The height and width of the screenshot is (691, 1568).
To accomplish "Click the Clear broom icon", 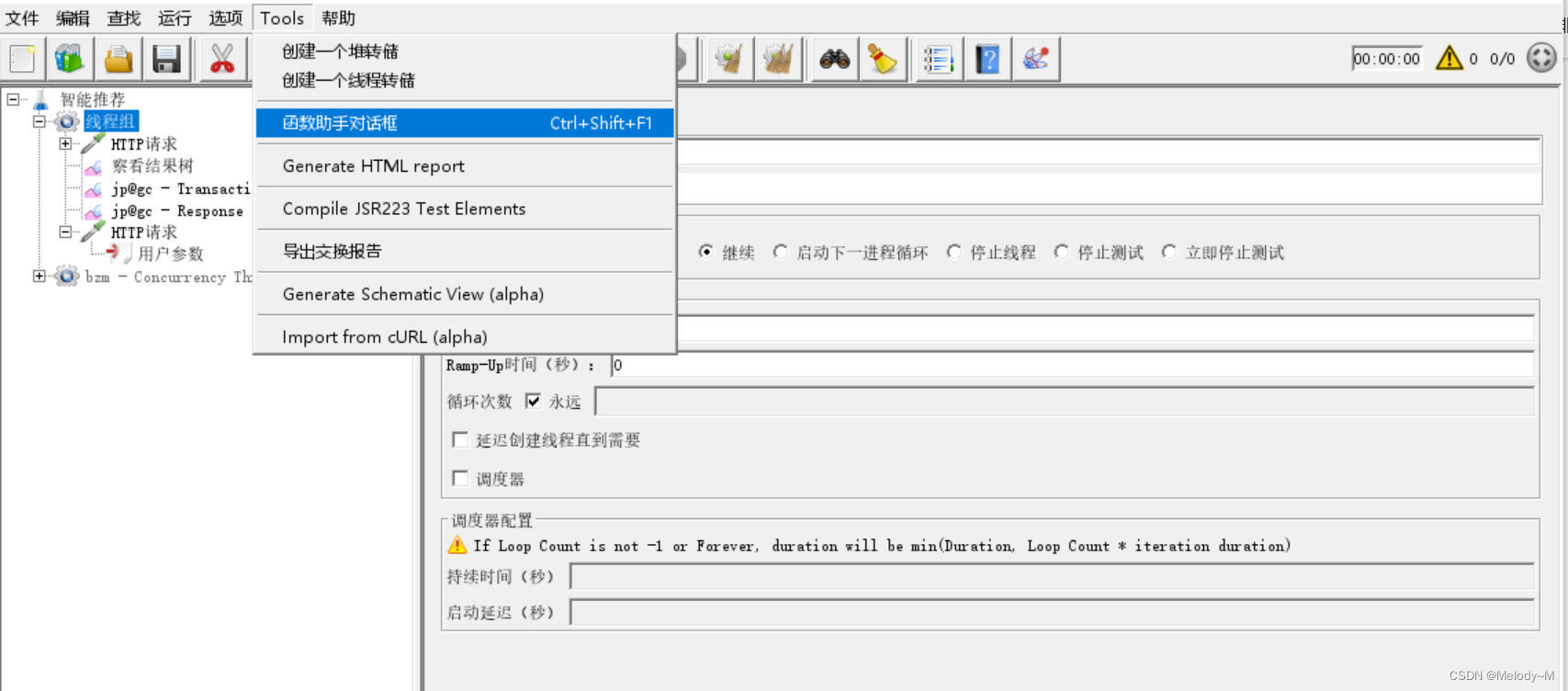I will pos(729,59).
